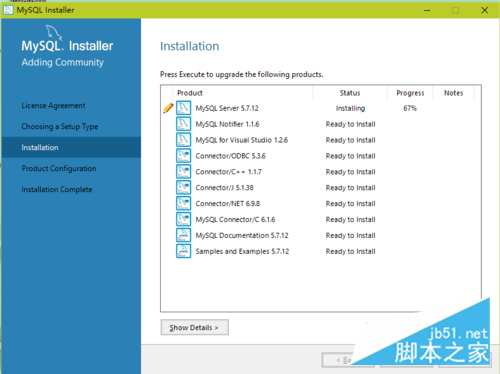This screenshot has height=374, width=500.
Task: Click the Status column header
Action: point(350,93)
